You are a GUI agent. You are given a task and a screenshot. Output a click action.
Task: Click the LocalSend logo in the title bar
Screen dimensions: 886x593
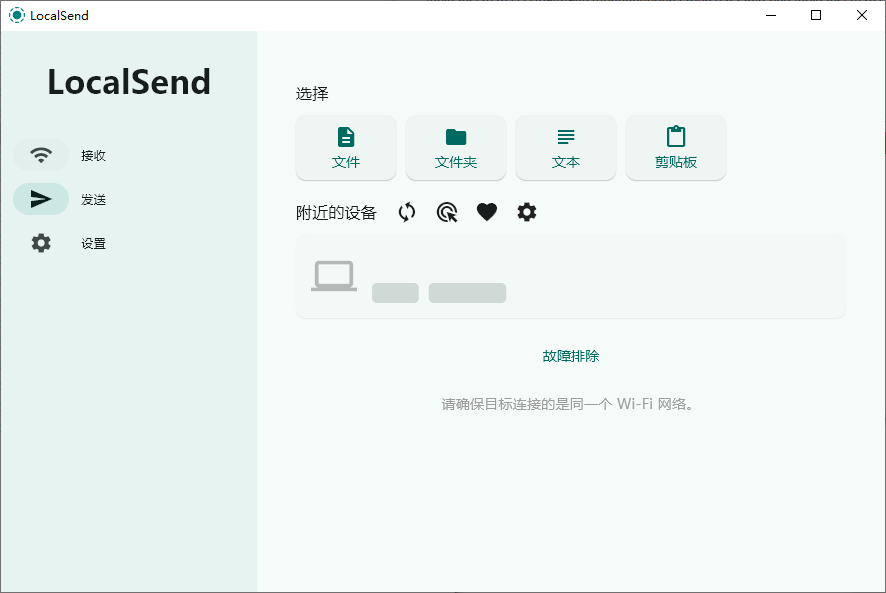[x=15, y=15]
